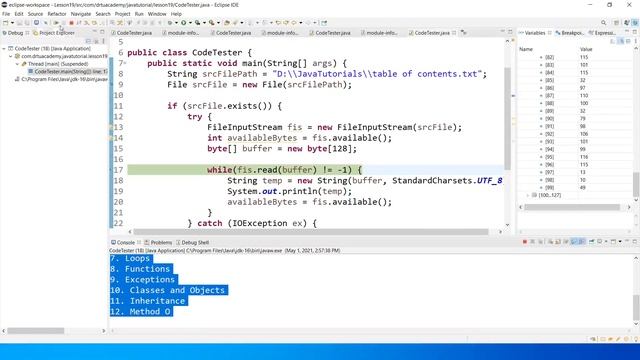Click the Clear Console icon
640x360 pixels.
click(550, 242)
